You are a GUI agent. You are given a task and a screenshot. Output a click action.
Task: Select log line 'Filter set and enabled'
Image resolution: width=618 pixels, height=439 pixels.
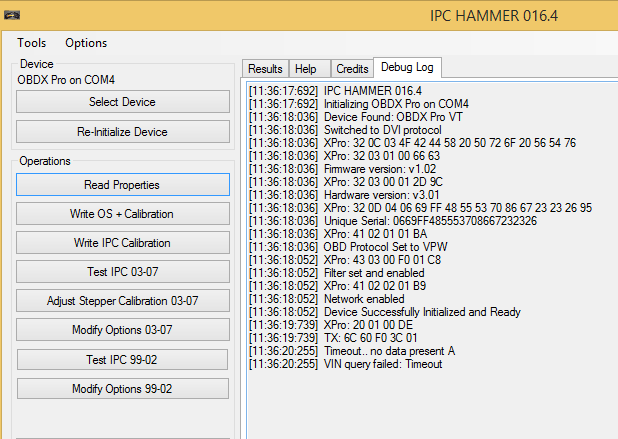[337, 273]
